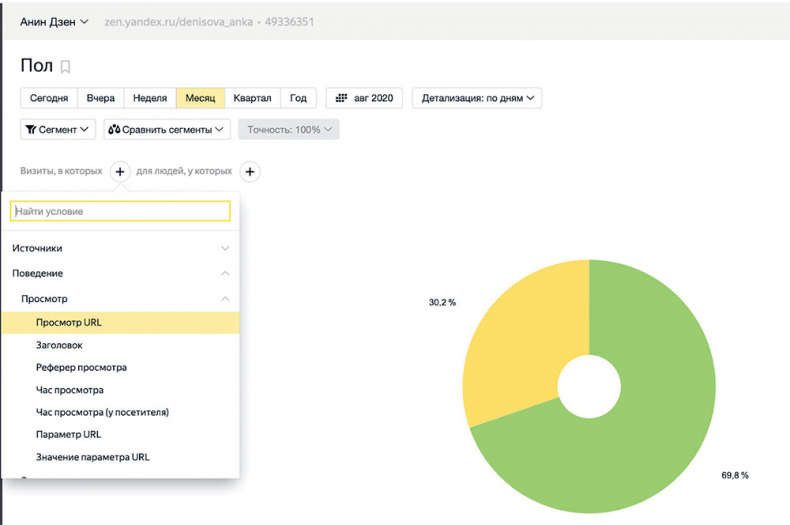Open the Анин Дзен account dropdown
The image size is (790, 525).
point(55,21)
